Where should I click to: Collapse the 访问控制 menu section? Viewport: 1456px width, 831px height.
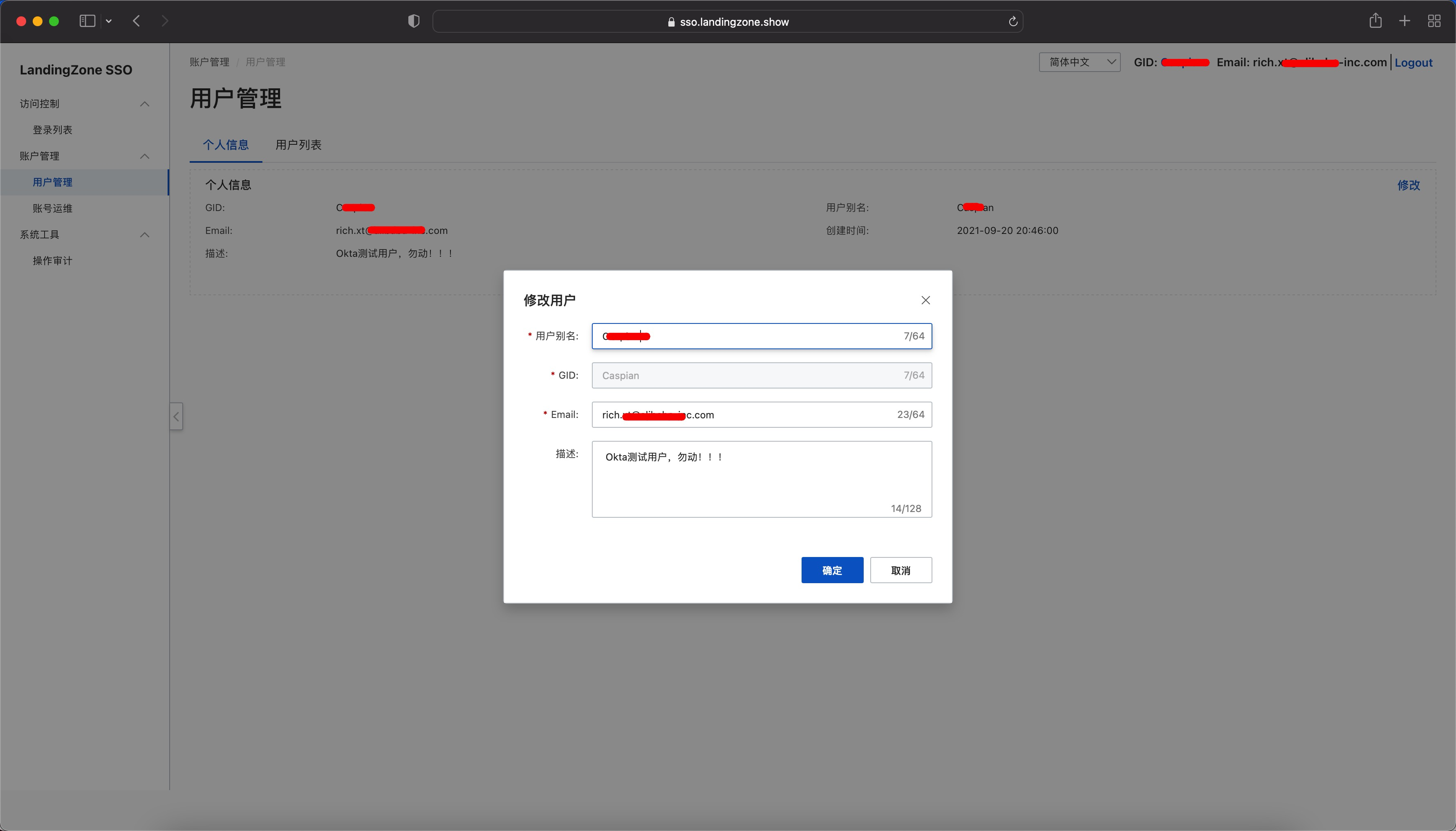145,104
